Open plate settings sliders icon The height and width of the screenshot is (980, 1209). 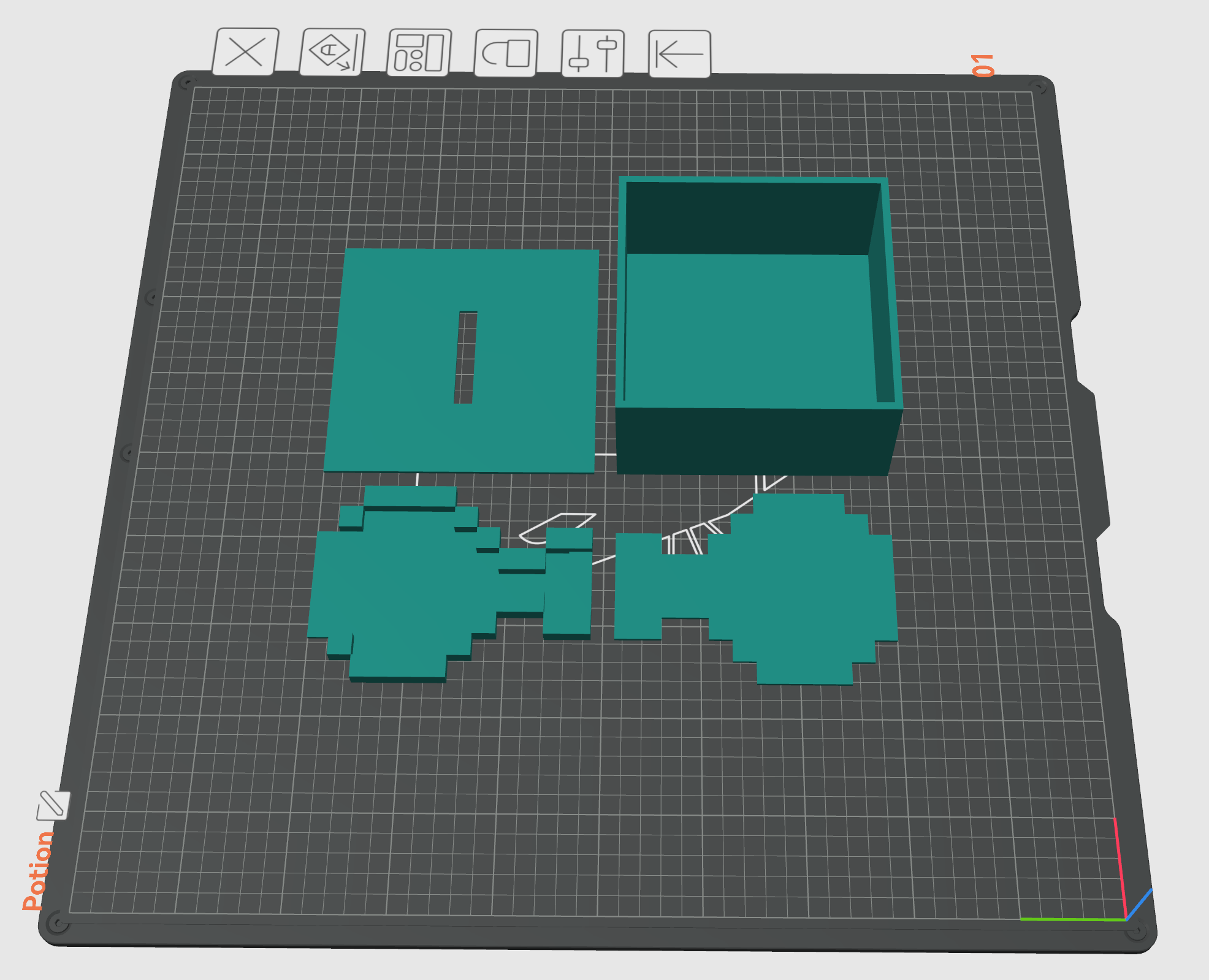pos(593,54)
